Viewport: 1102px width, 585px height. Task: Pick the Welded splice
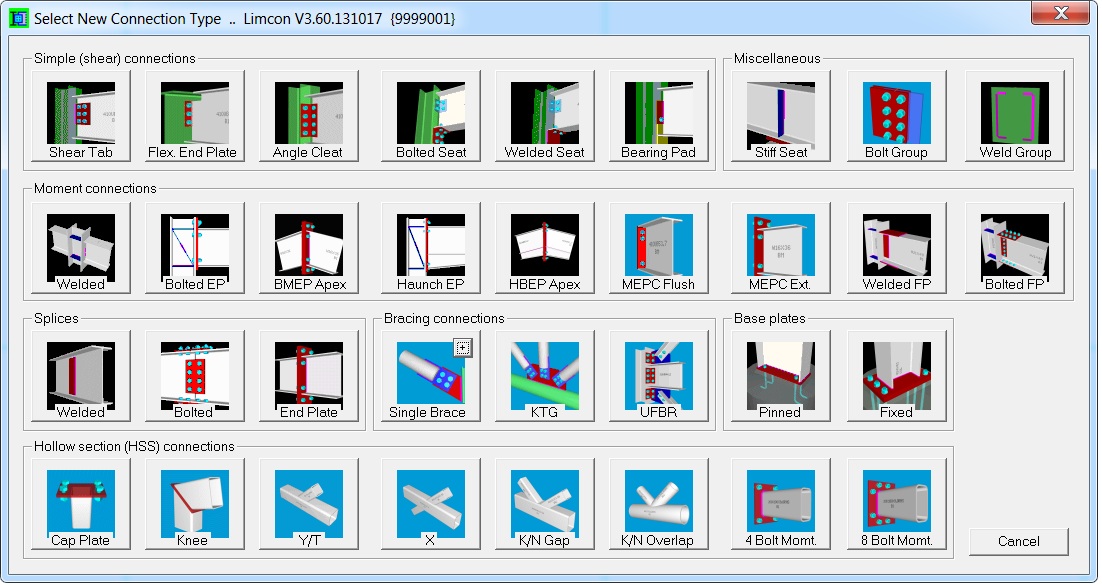pyautogui.click(x=81, y=376)
